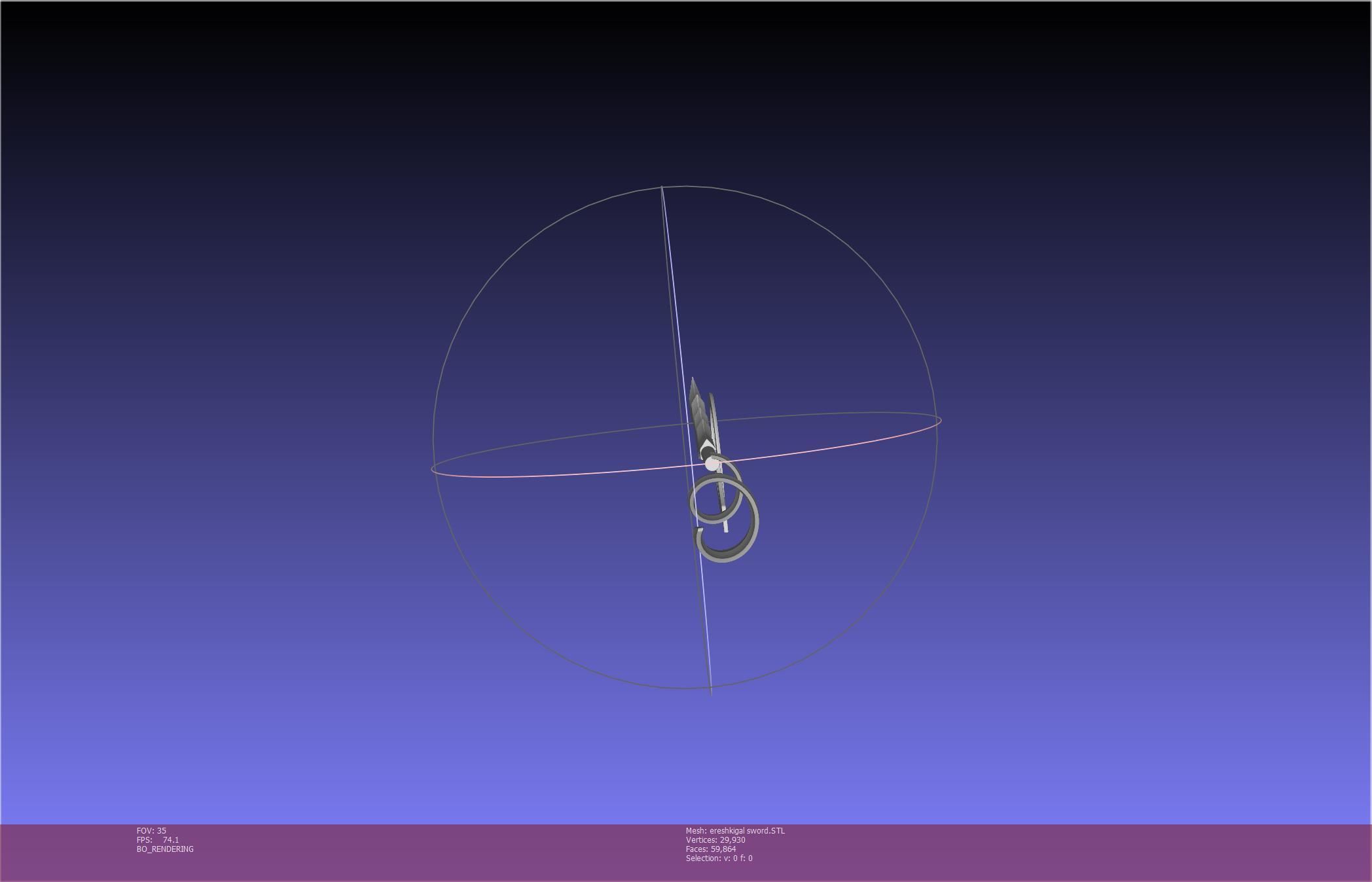1372x882 pixels.
Task: Click the dark cylinder above the white sphere
Action: pos(707,451)
